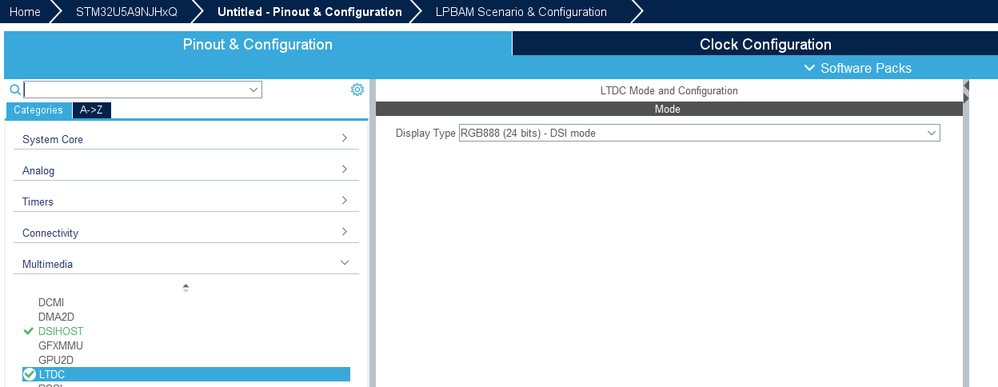Switch to the Clock Configuration tab
The width and height of the screenshot is (998, 387).
pyautogui.click(x=765, y=44)
